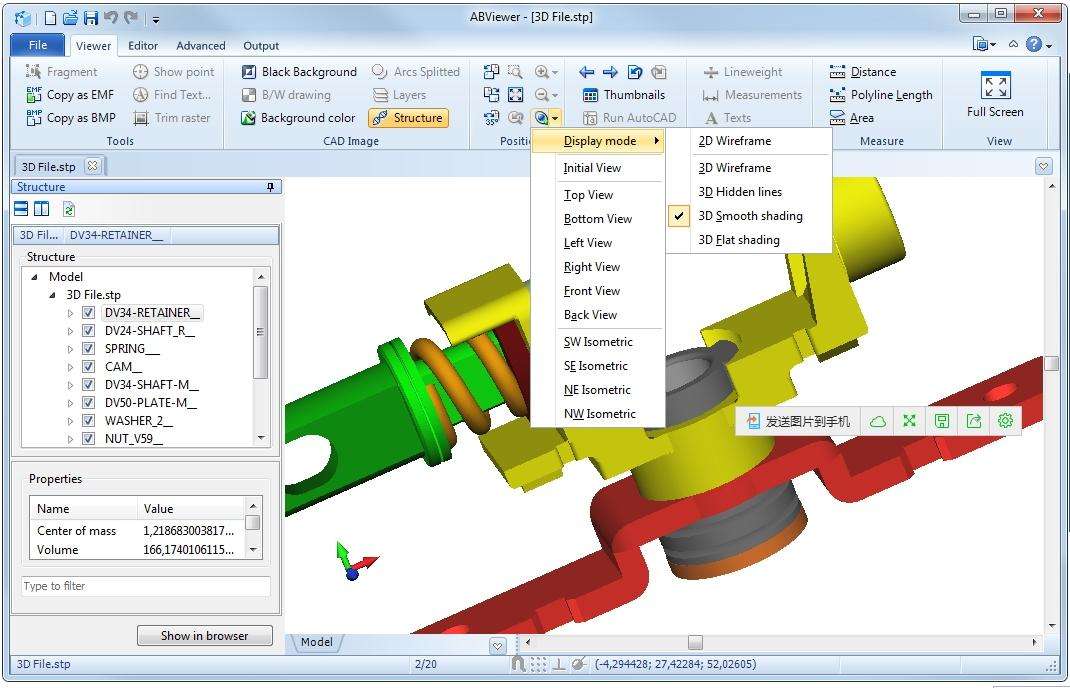Select Polyline Length measure tool
Viewport: 1070px width, 688px height.
tap(880, 95)
